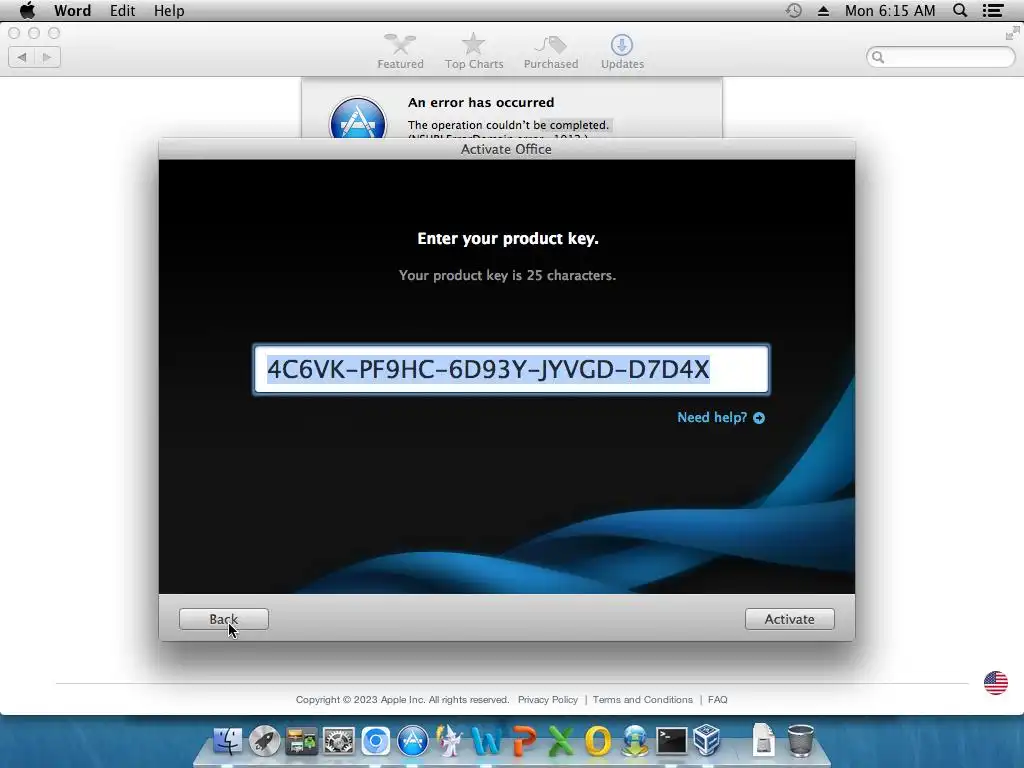Open the wizard setup assistant Dock icon
Viewport: 1024px width, 768px height.
click(x=449, y=741)
